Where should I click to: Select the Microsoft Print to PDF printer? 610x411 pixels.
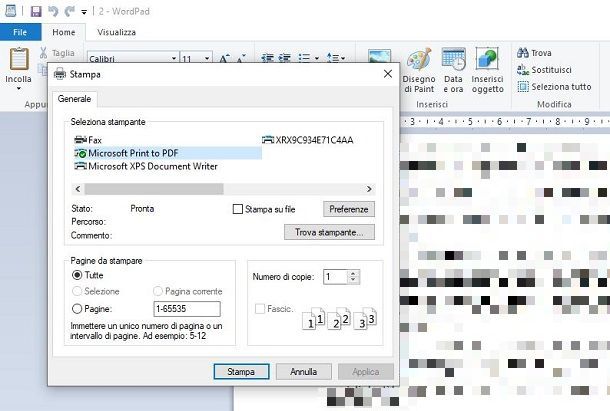(167, 153)
